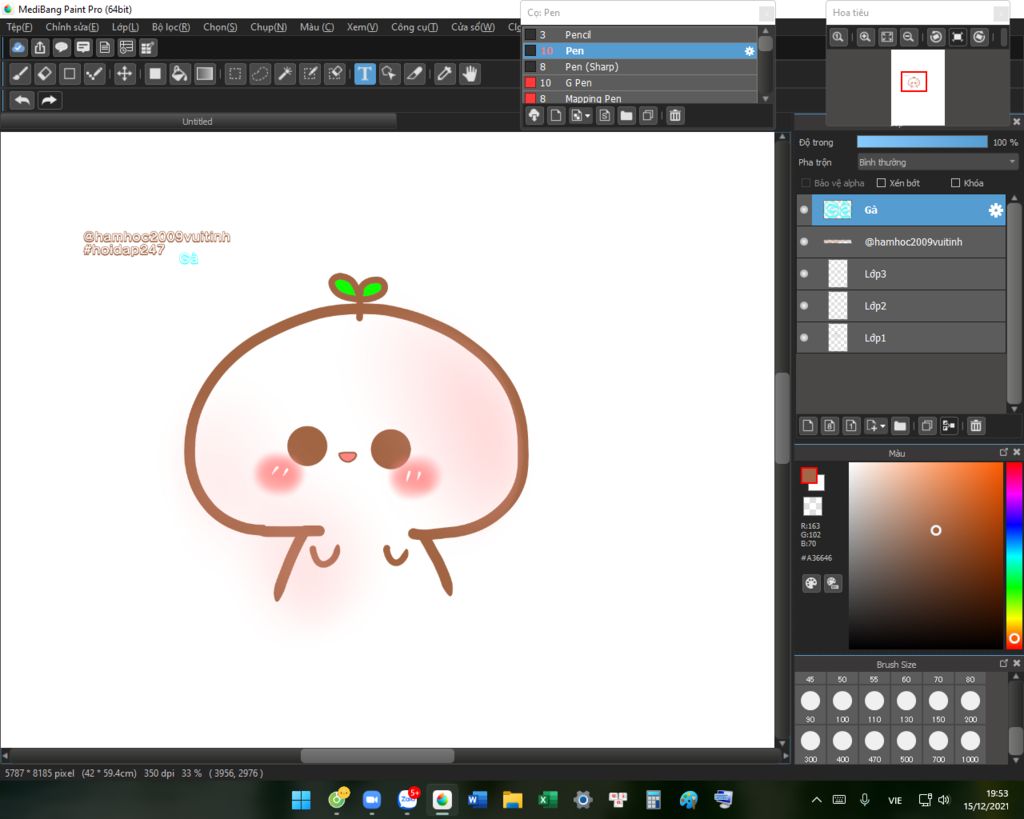Open the Công cụ(T) menu
The height and width of the screenshot is (819, 1024).
(x=414, y=27)
